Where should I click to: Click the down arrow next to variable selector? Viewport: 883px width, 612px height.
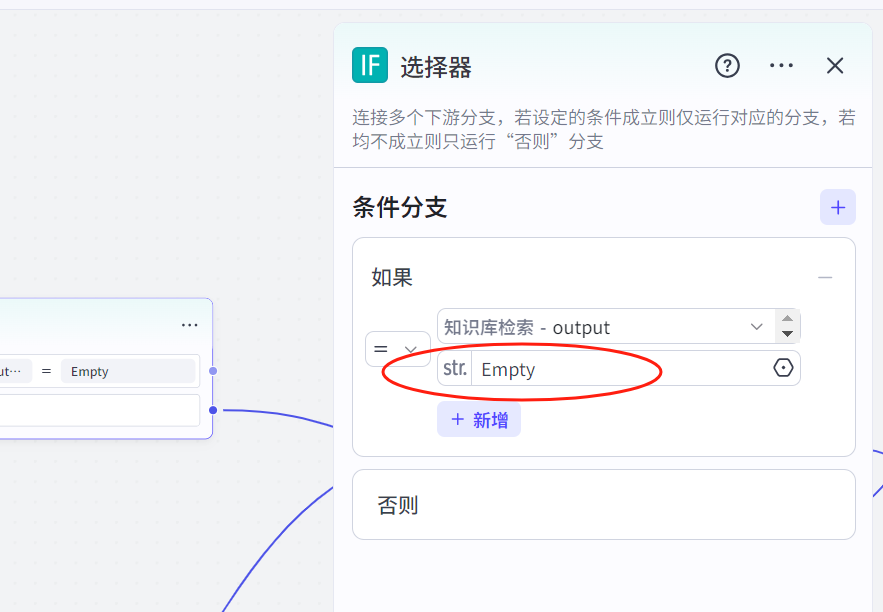click(787, 334)
